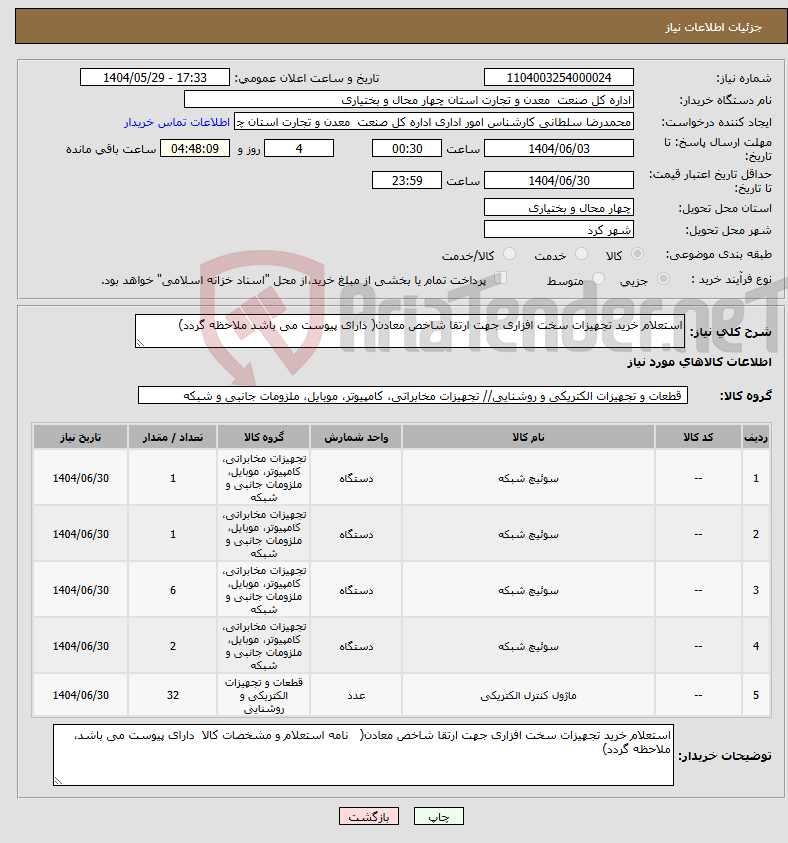Click the validity time field 23:59
This screenshot has width=788, height=843.
(406, 180)
